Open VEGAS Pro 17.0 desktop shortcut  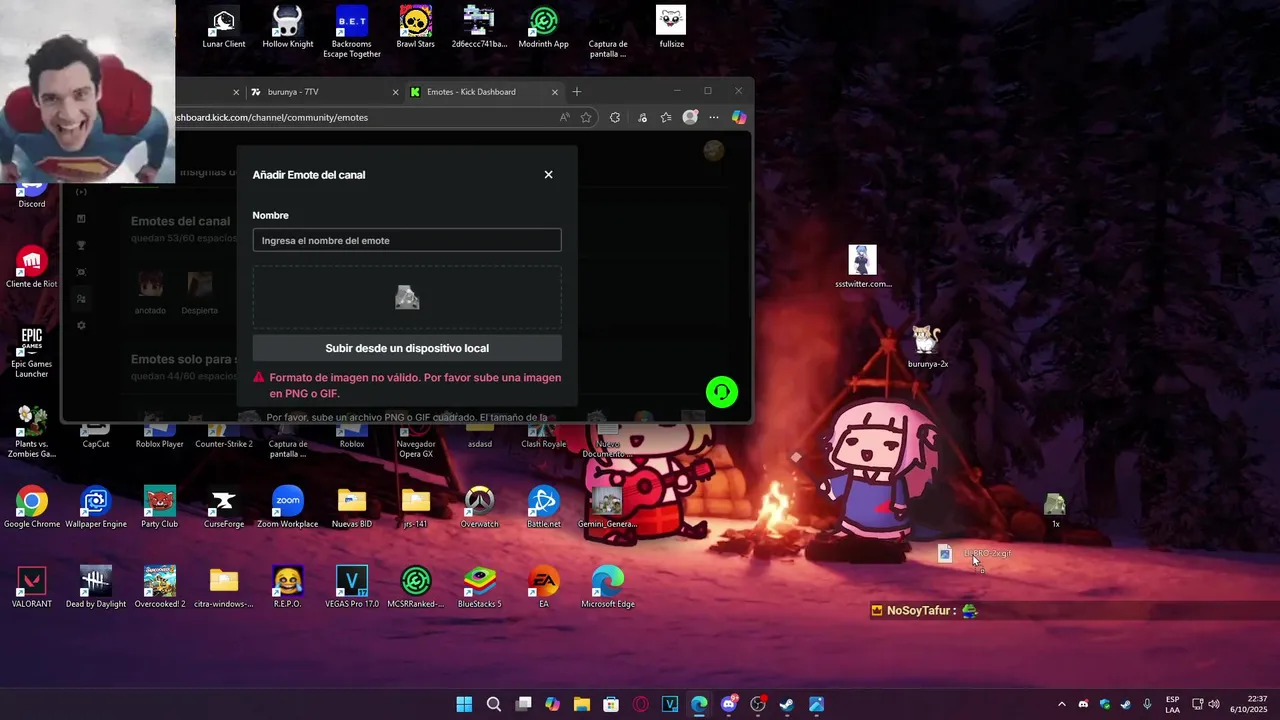pos(352,587)
